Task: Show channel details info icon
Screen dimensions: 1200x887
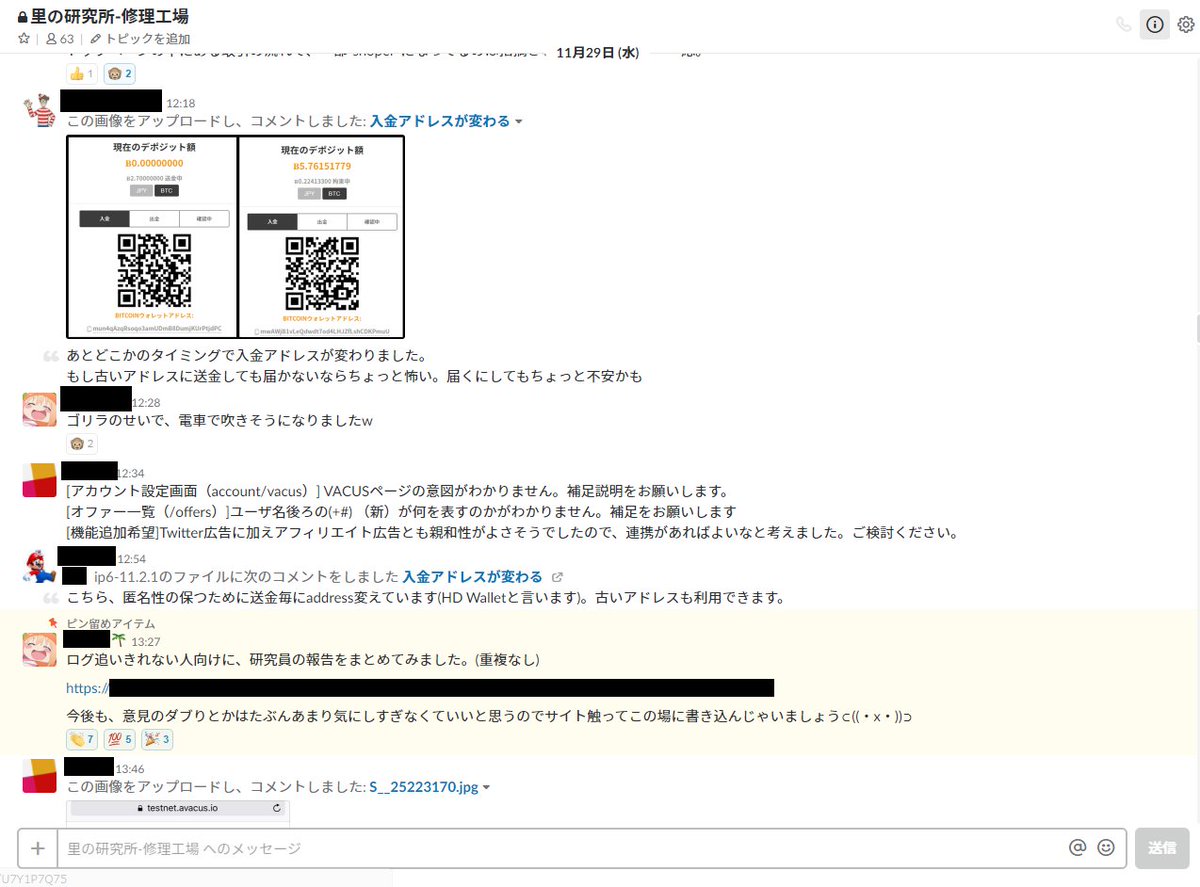Action: pyautogui.click(x=1154, y=25)
